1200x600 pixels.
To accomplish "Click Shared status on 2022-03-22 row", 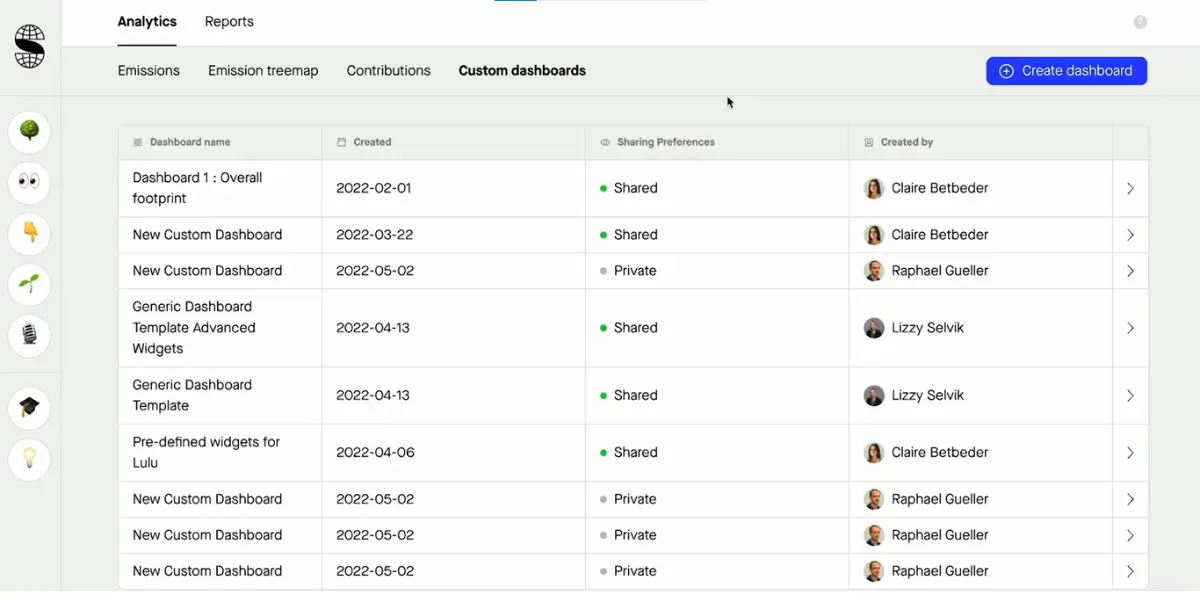I will tap(636, 235).
